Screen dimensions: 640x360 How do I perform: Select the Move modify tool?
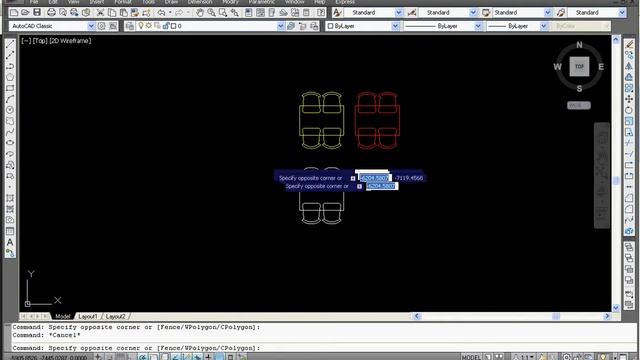(x=629, y=99)
